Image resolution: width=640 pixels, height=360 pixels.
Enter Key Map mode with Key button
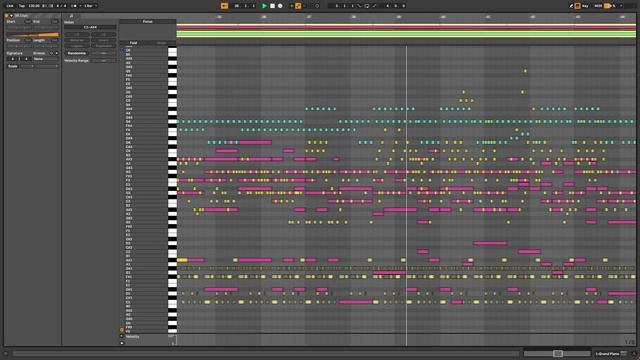point(585,6)
